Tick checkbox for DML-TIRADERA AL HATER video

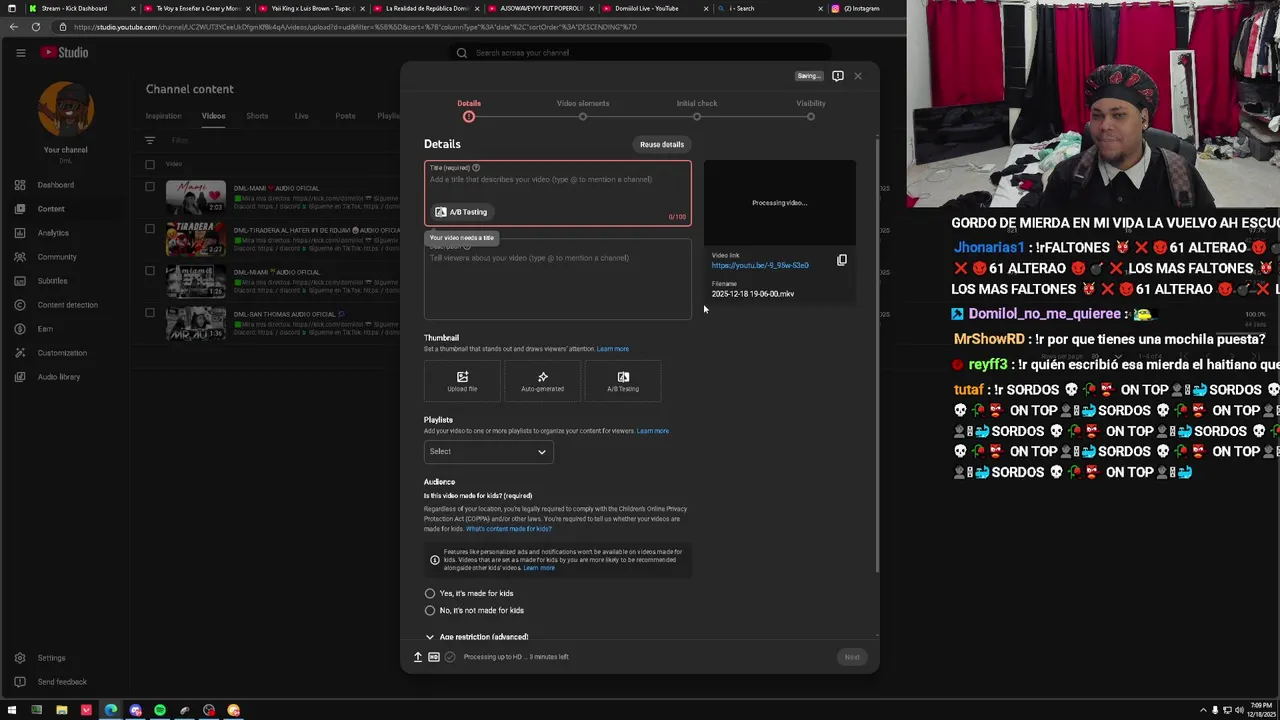click(x=150, y=228)
